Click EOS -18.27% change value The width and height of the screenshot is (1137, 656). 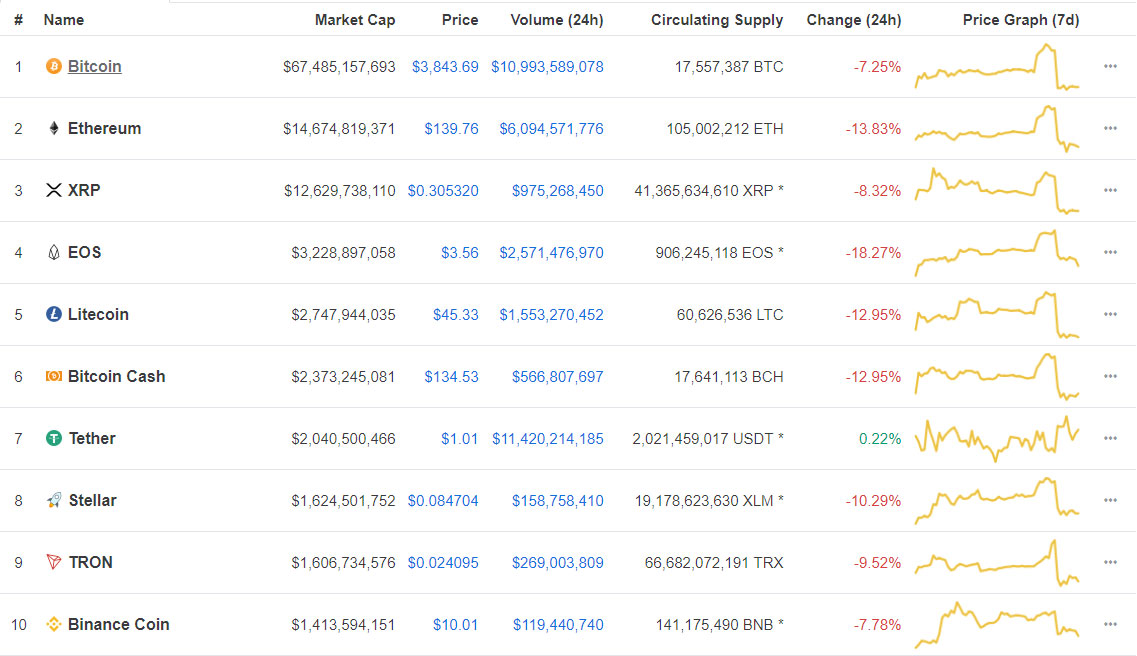click(873, 252)
